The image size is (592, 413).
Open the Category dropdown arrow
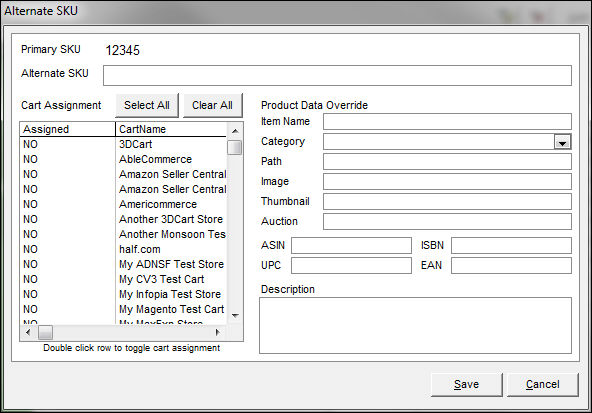coord(563,142)
